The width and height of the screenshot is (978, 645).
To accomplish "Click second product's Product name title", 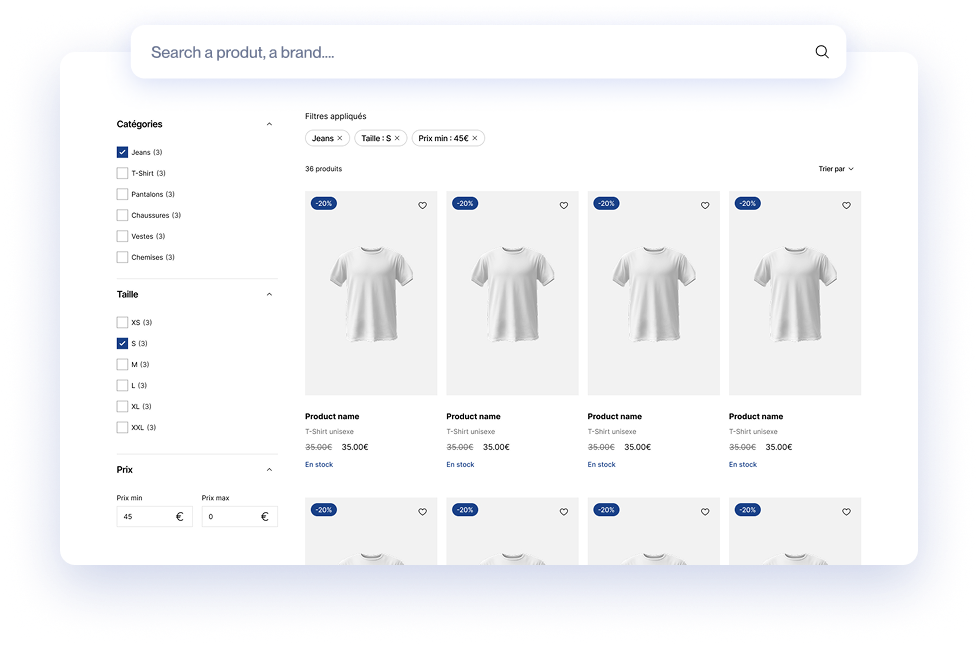I will pos(473,417).
